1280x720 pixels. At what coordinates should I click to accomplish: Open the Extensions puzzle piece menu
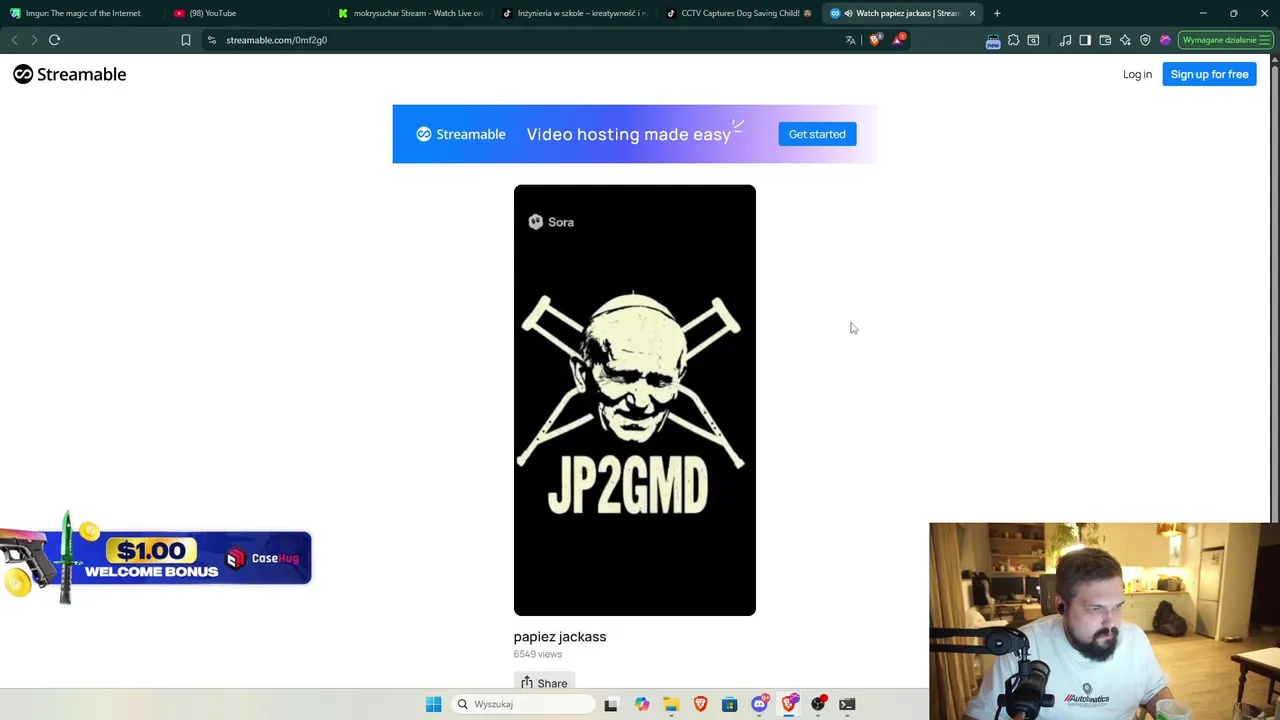point(1014,40)
